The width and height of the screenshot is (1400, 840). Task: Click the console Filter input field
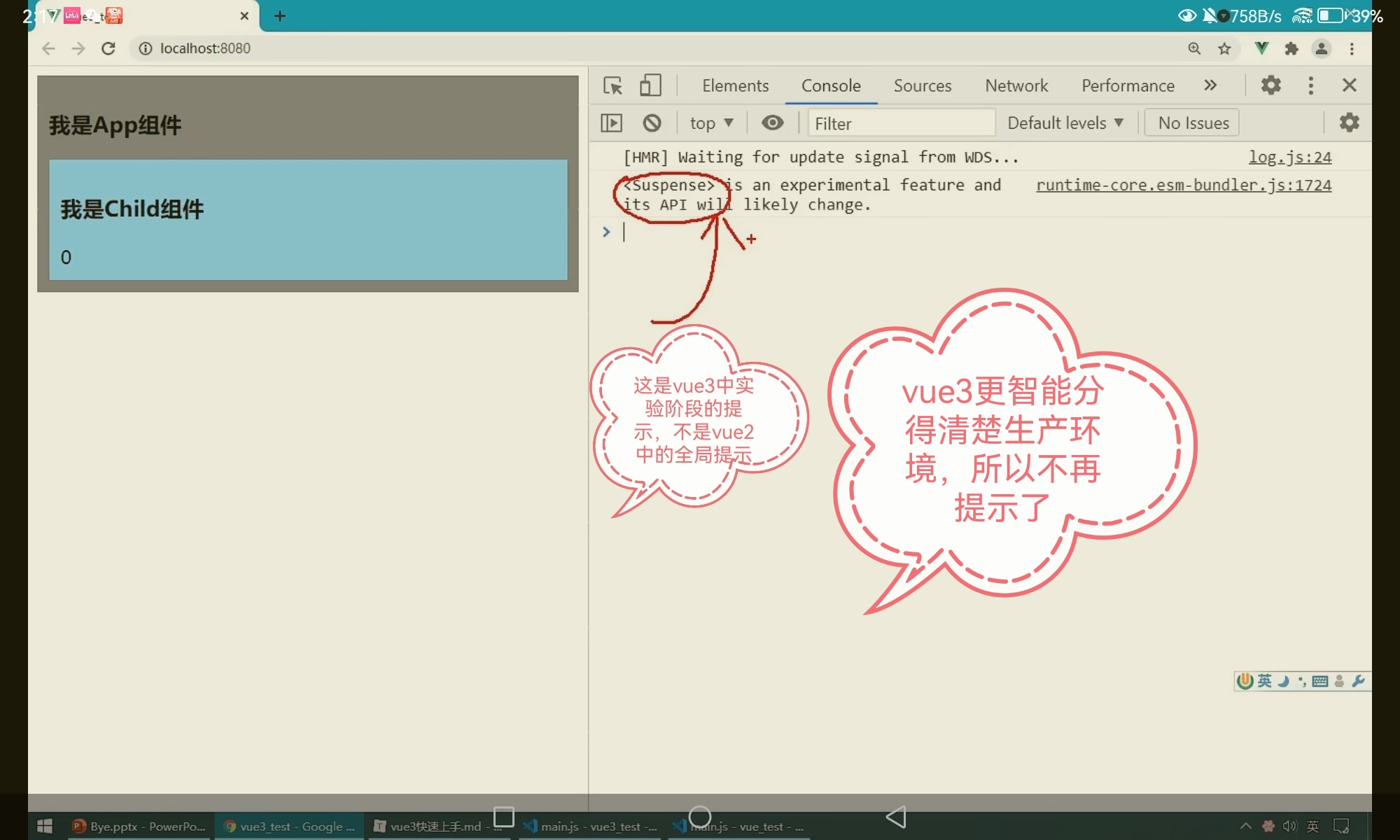(x=901, y=123)
